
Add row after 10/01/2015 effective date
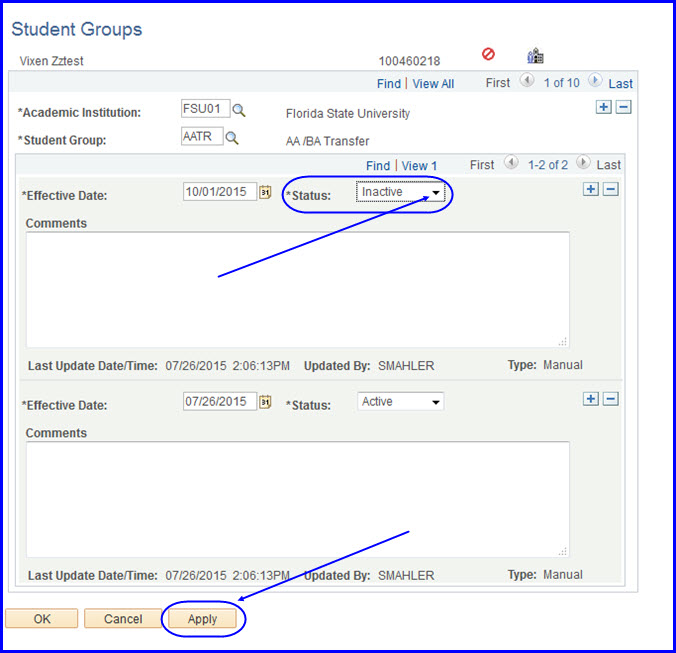(x=591, y=189)
